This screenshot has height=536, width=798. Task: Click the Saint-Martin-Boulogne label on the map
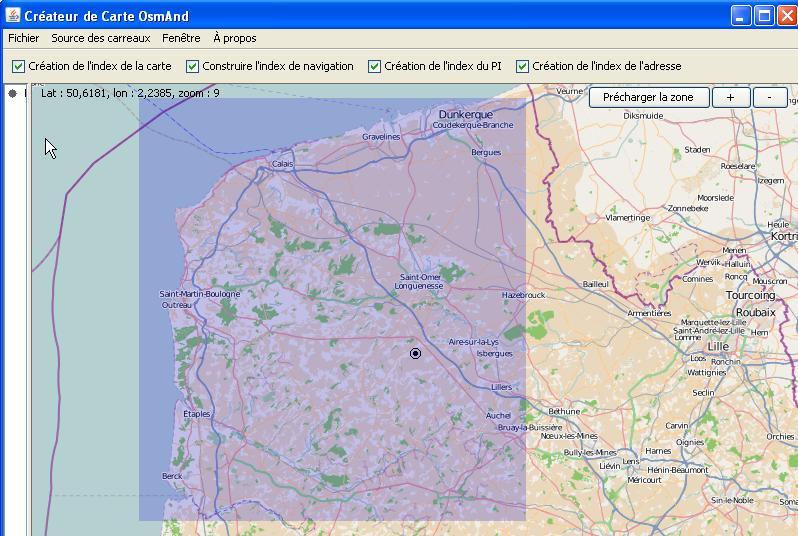pos(200,294)
